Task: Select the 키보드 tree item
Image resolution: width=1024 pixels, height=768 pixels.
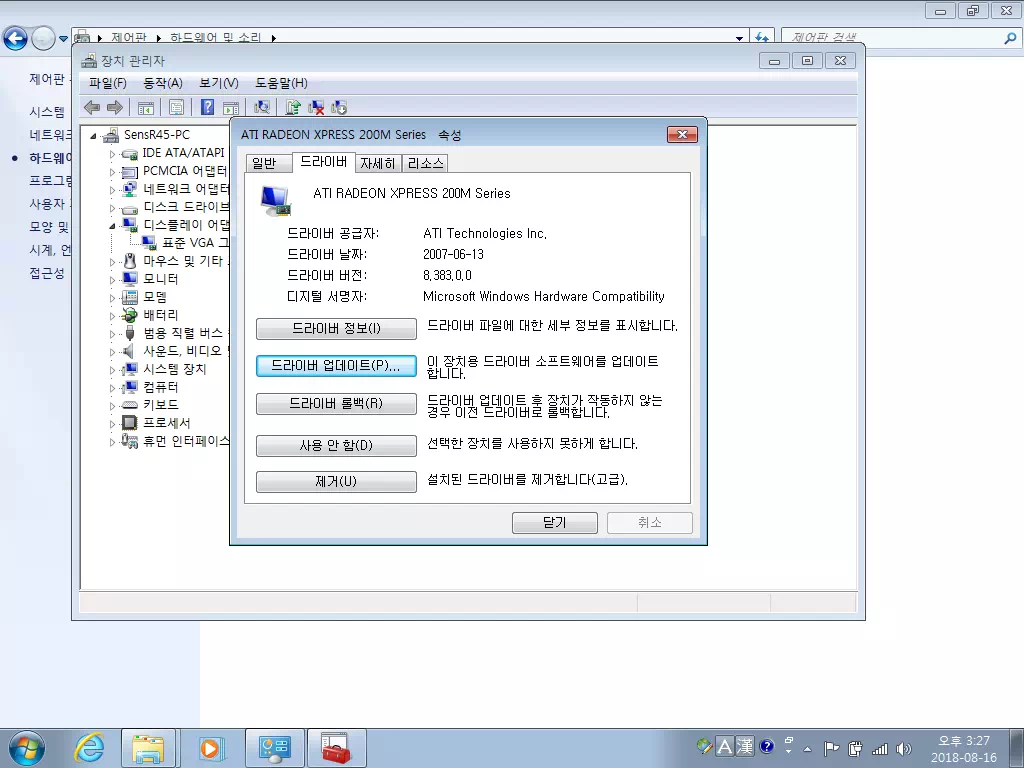Action: (161, 405)
